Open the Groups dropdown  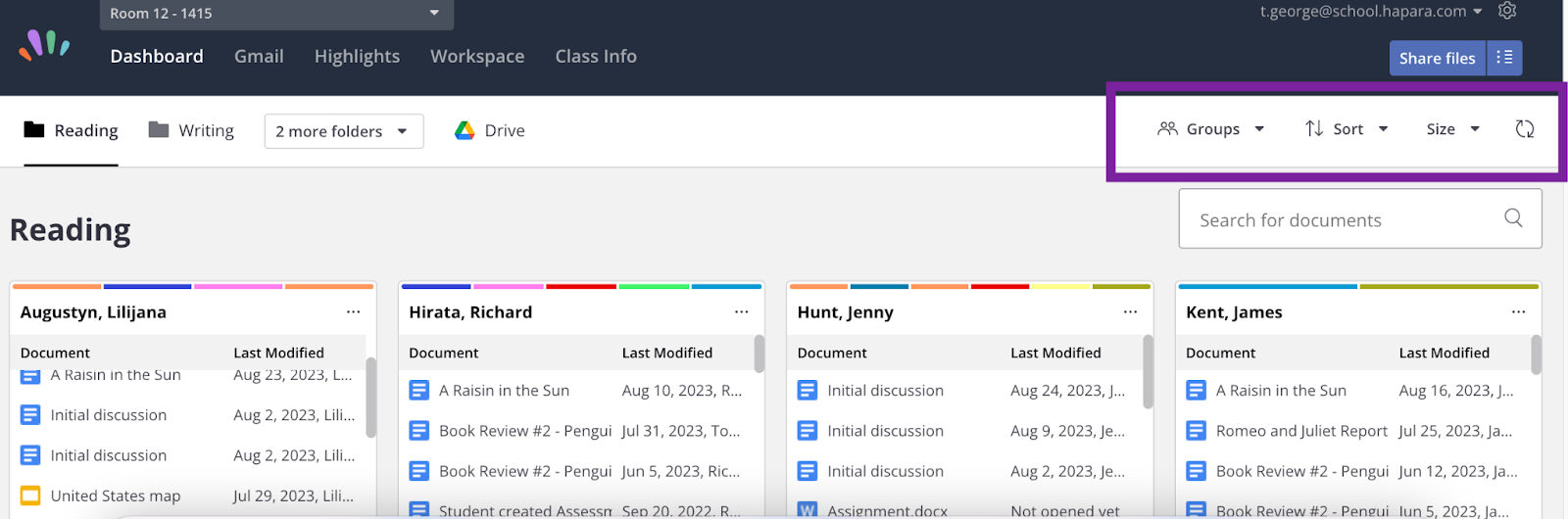[1211, 129]
